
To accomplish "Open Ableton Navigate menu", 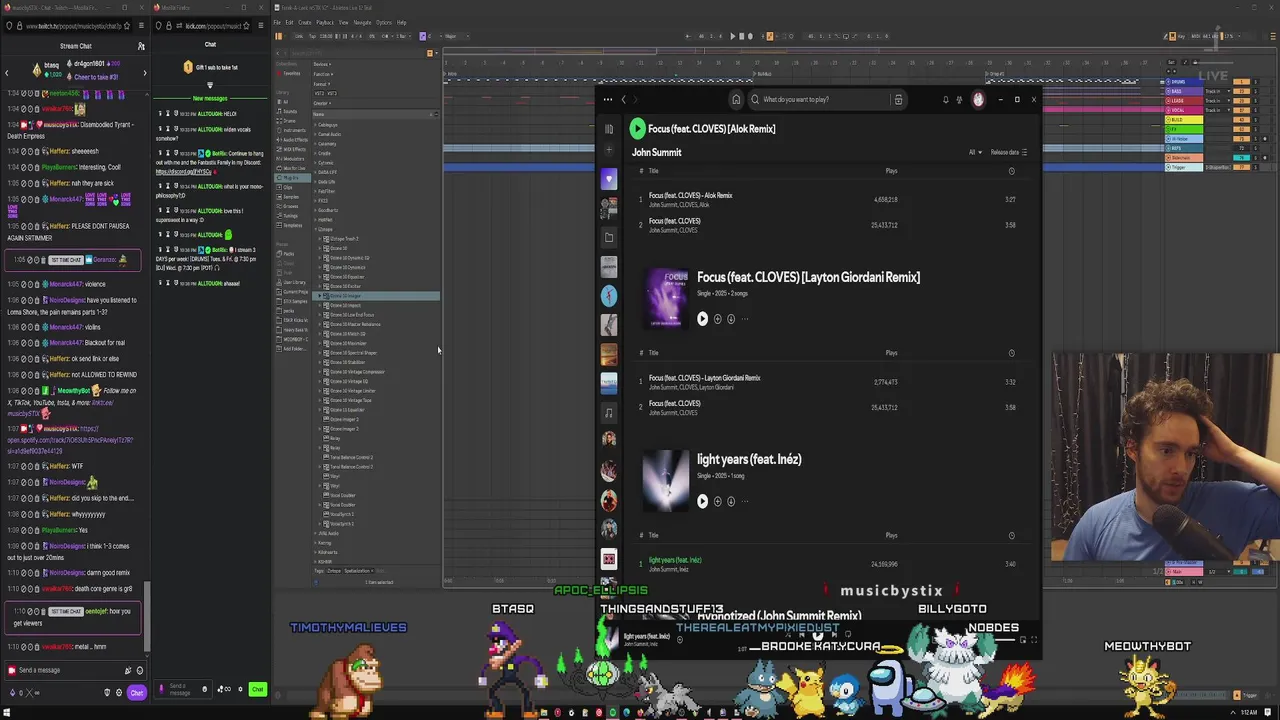I will click(362, 22).
